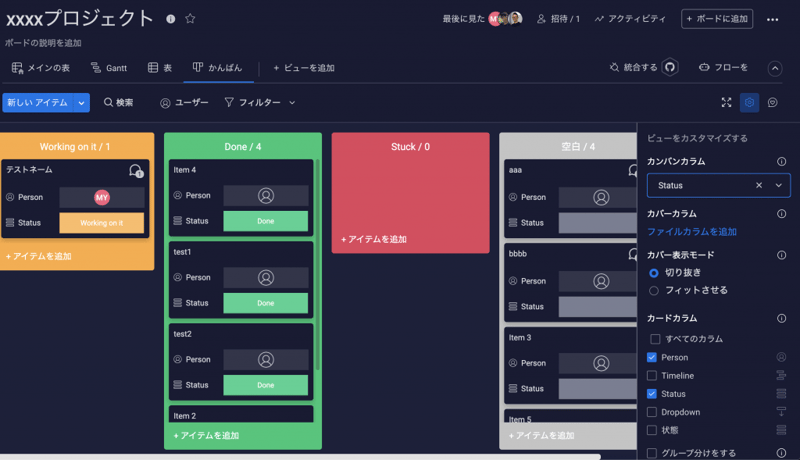Expand the Status kanban column dropdown
The height and width of the screenshot is (460, 800).
(779, 185)
